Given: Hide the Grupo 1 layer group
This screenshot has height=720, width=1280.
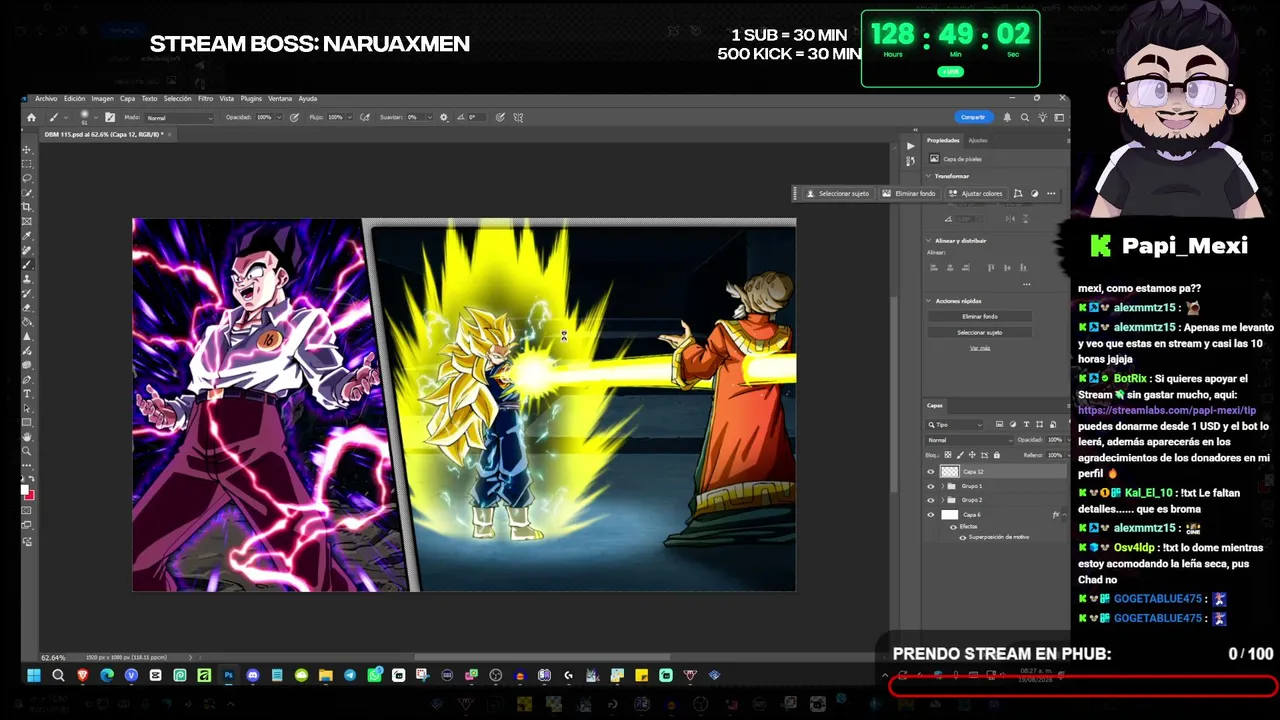Looking at the screenshot, I should pos(931,486).
